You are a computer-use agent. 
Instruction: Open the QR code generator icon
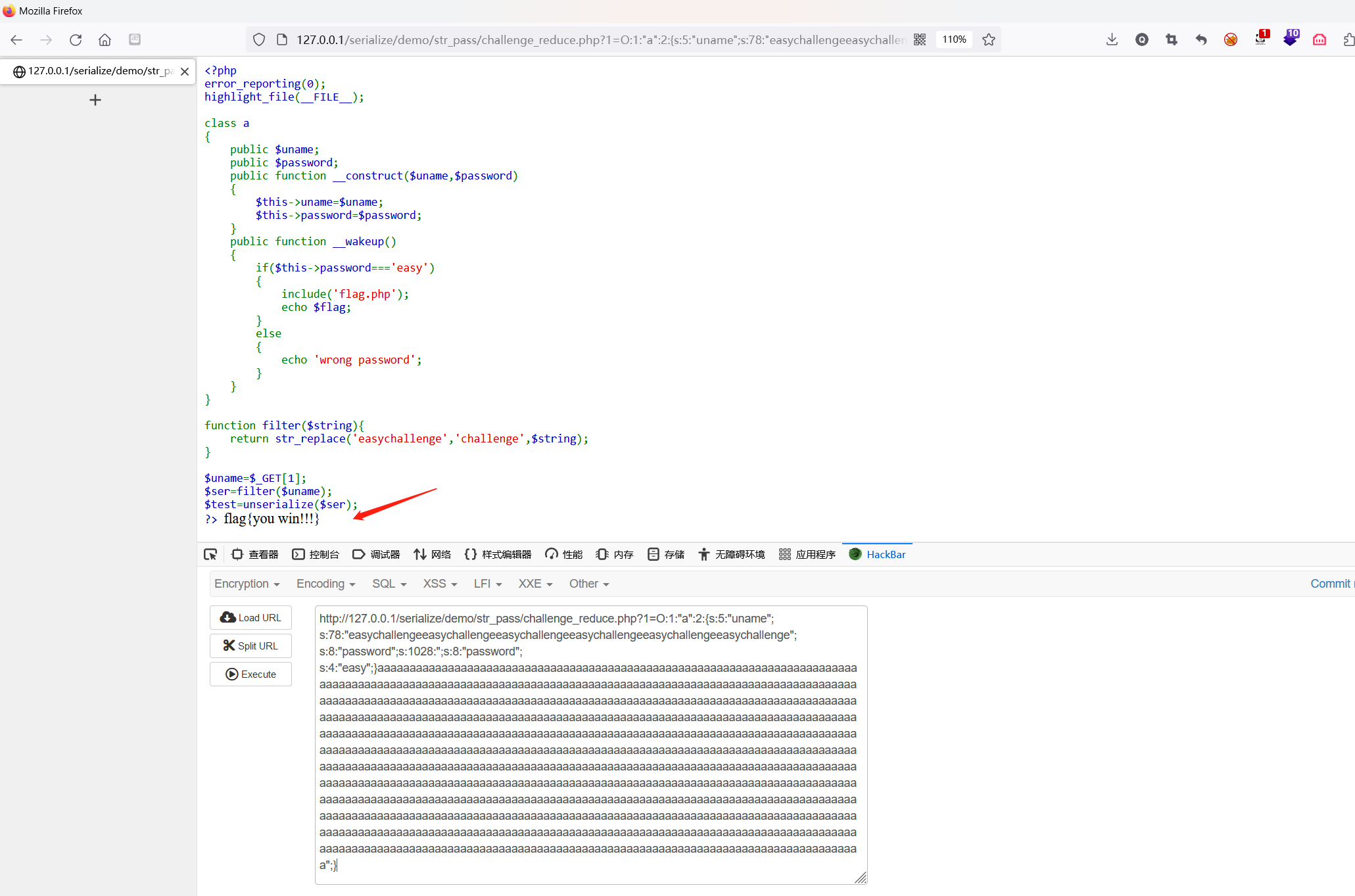click(x=920, y=40)
